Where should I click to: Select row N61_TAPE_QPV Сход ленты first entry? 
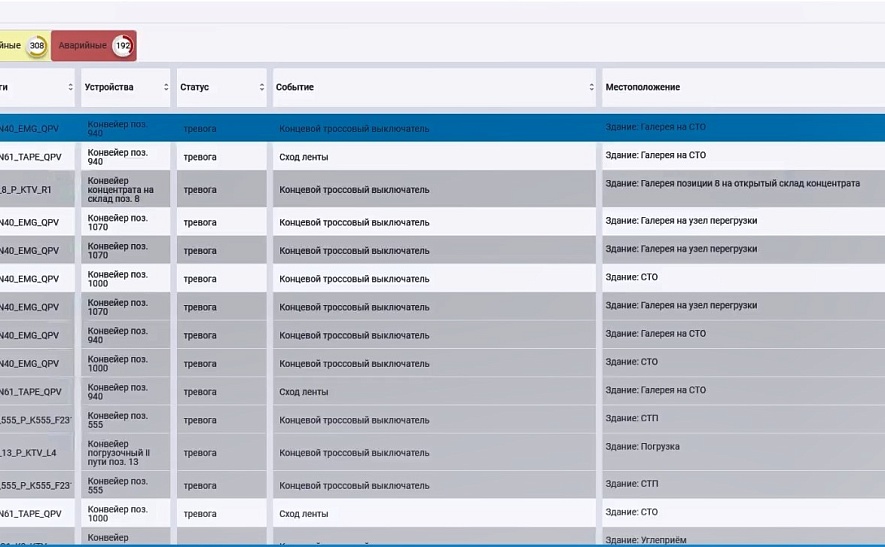click(442, 156)
